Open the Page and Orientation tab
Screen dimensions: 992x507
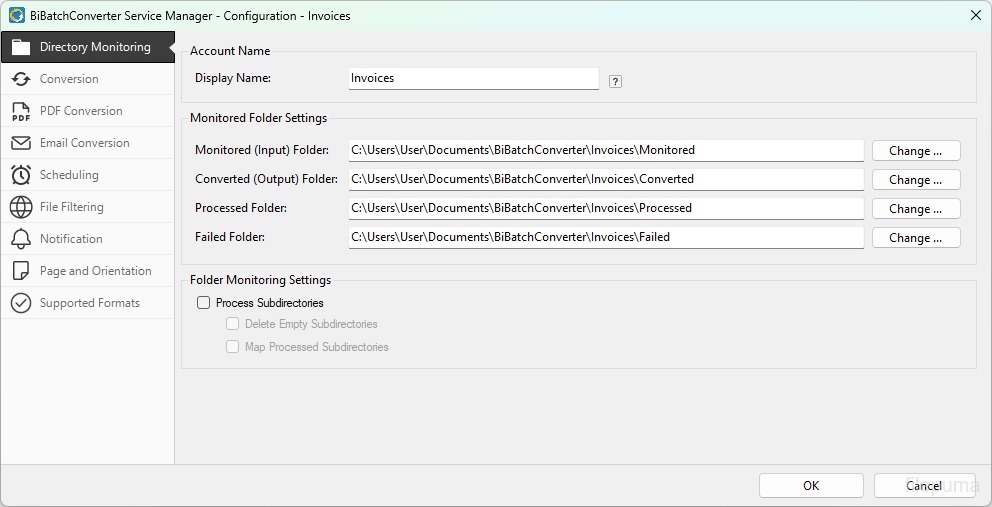[x=95, y=271]
